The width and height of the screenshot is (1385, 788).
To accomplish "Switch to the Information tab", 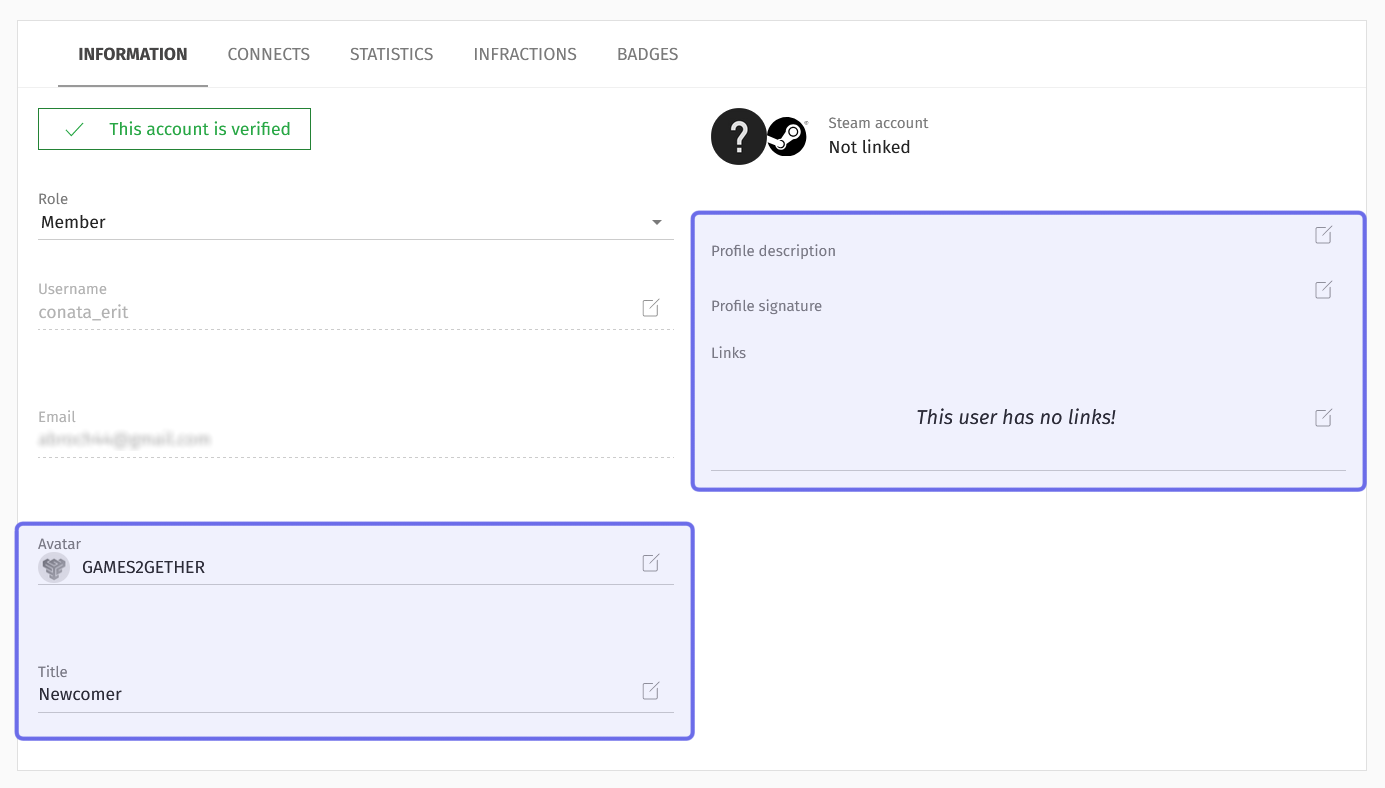I will tap(133, 55).
